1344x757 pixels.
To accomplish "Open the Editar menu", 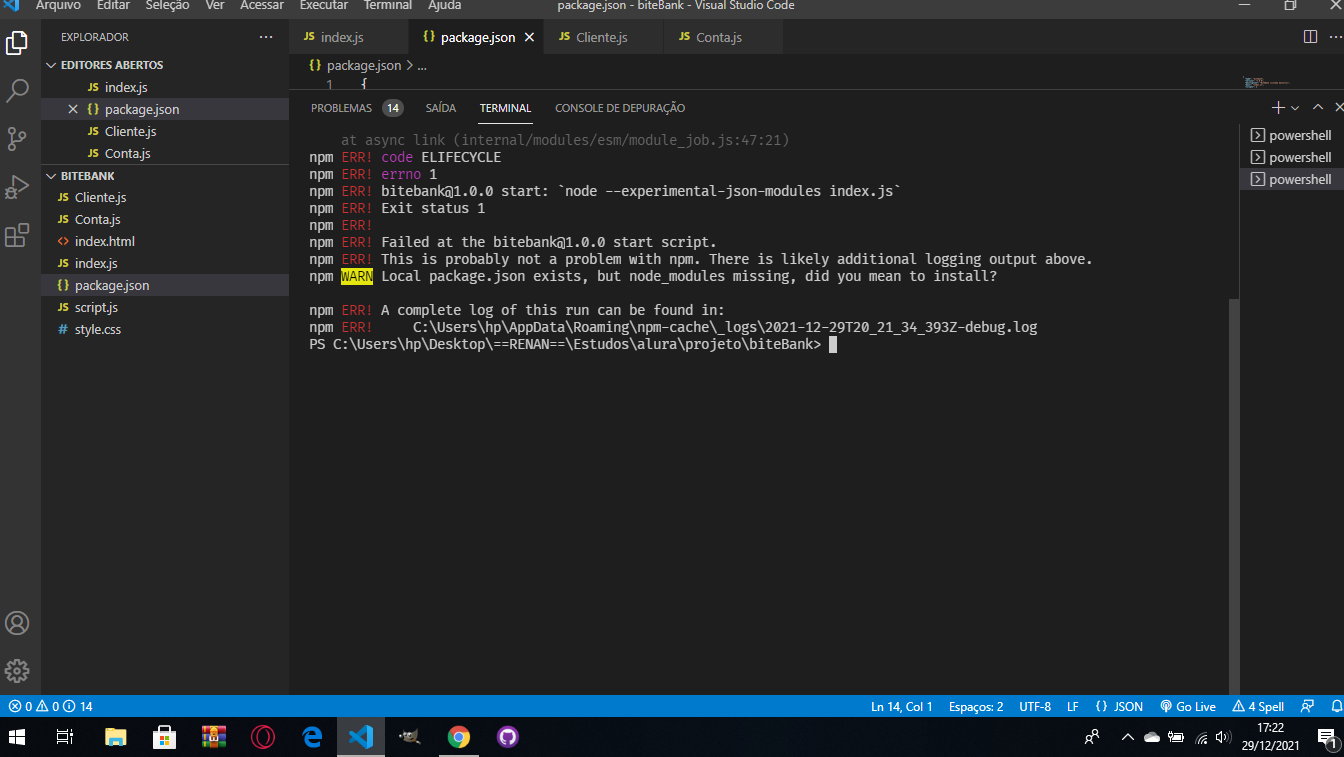I will (x=113, y=6).
